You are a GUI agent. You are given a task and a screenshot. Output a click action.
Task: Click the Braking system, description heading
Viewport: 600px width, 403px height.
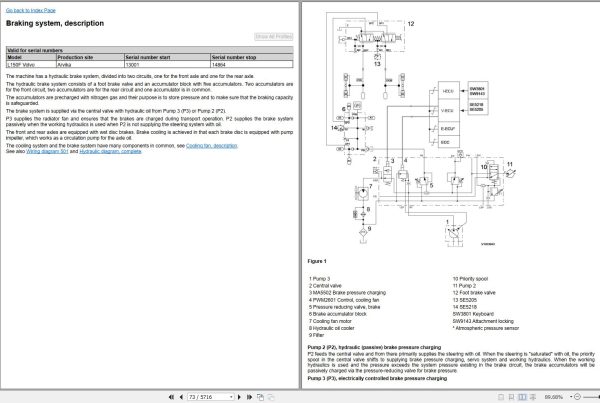coord(55,23)
